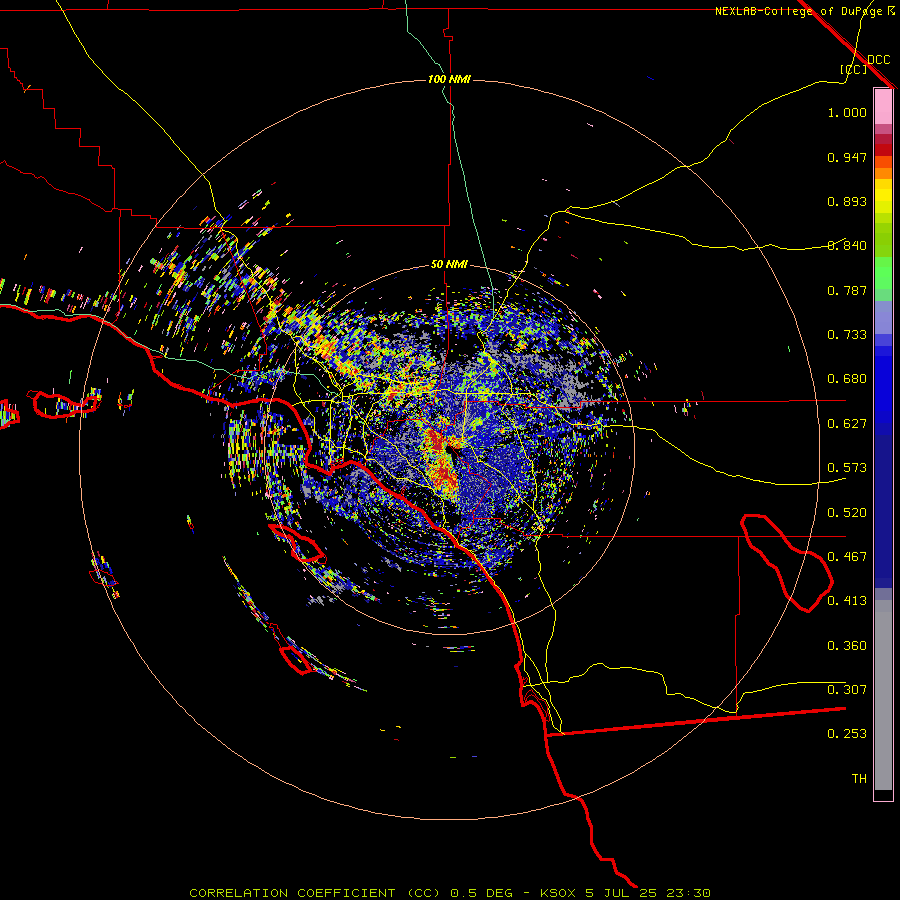Click the 0.627 legend value
900x900 pixels.
(x=847, y=424)
